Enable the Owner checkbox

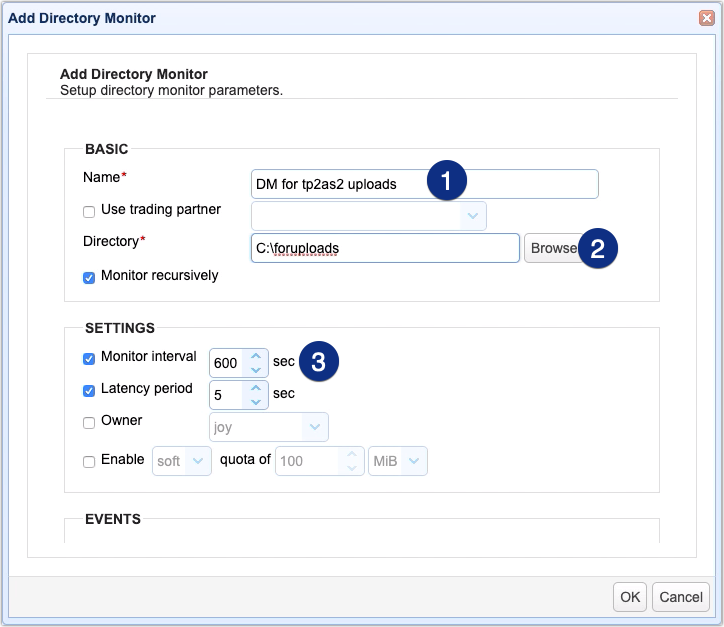click(x=89, y=422)
